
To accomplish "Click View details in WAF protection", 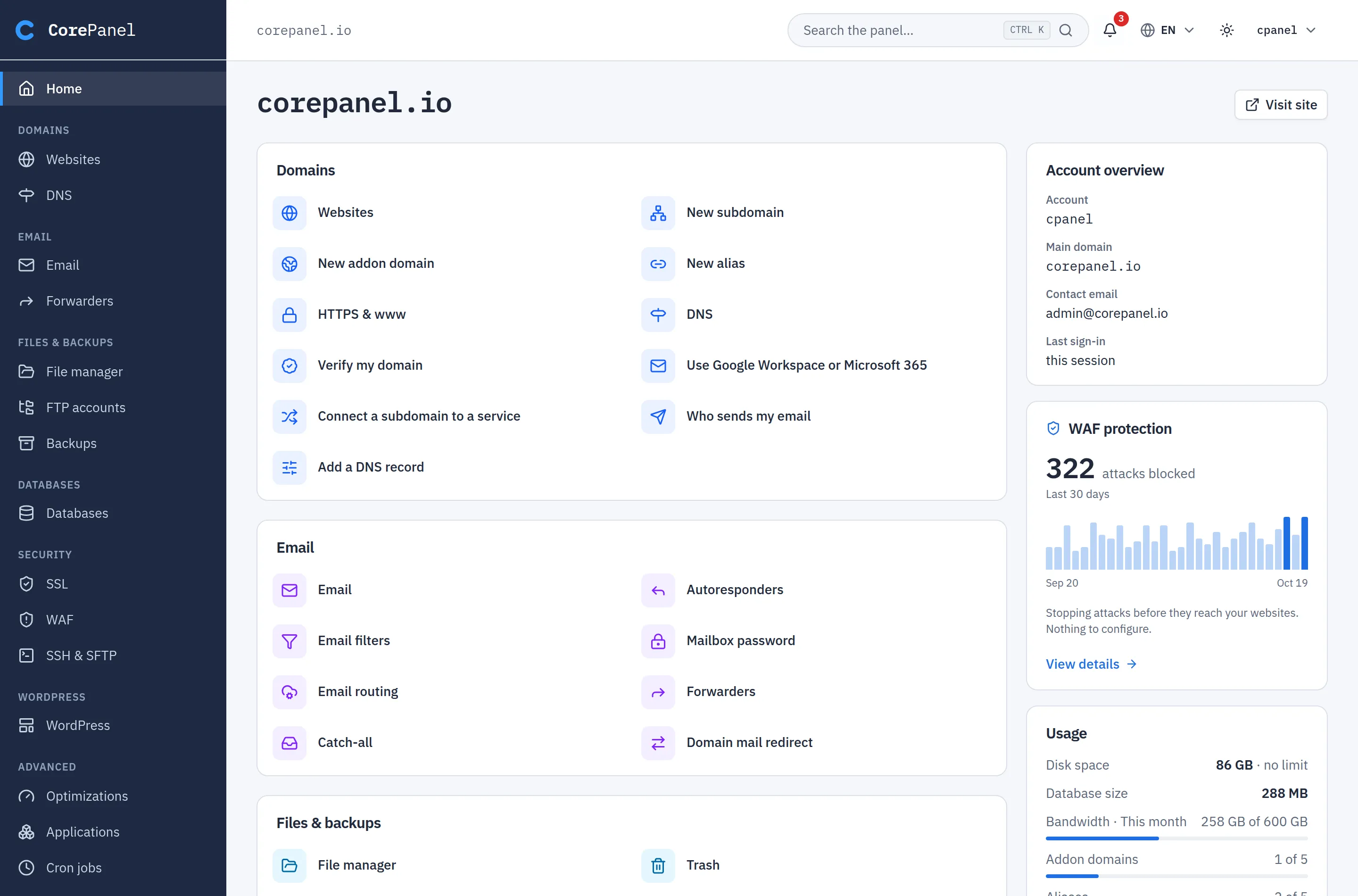I will pos(1091,664).
